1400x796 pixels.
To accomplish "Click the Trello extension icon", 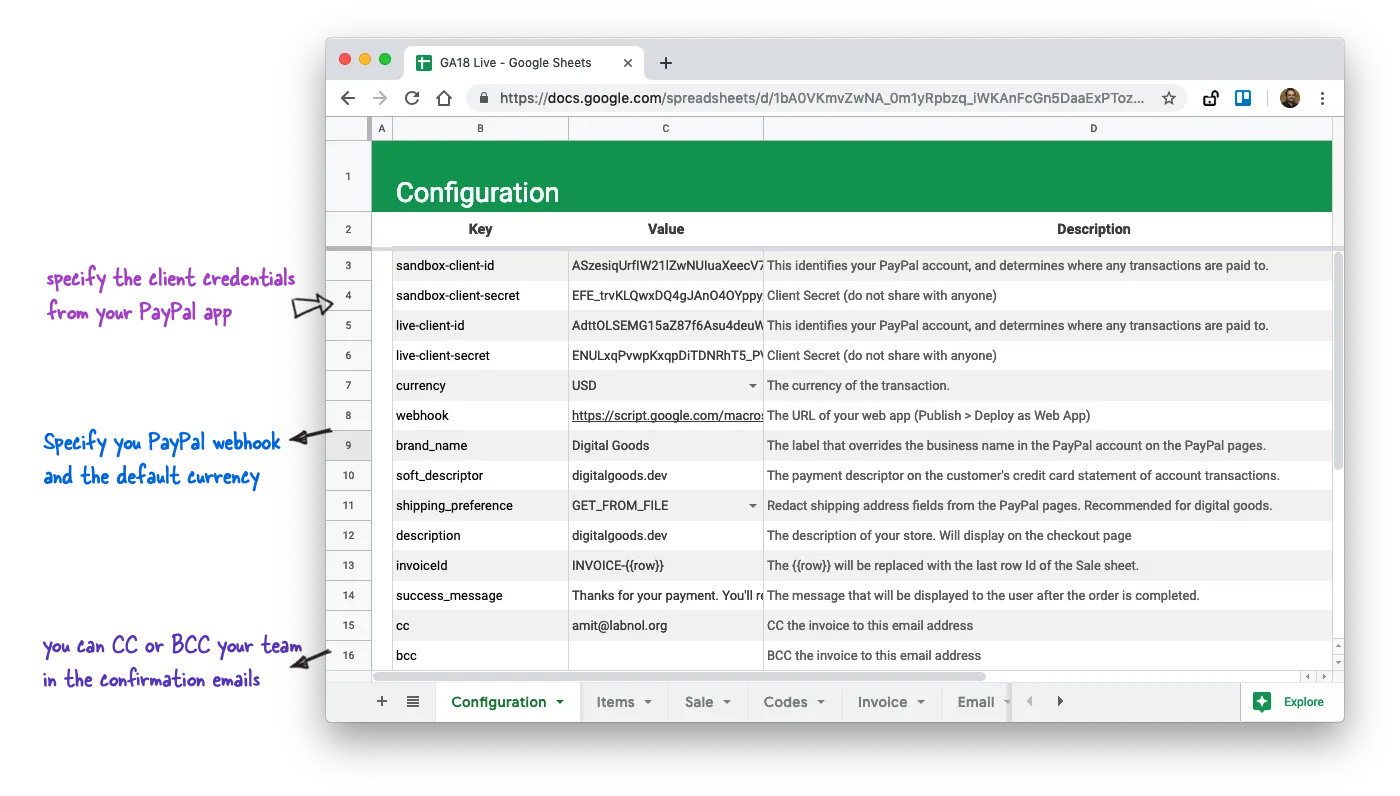I will pyautogui.click(x=1242, y=98).
